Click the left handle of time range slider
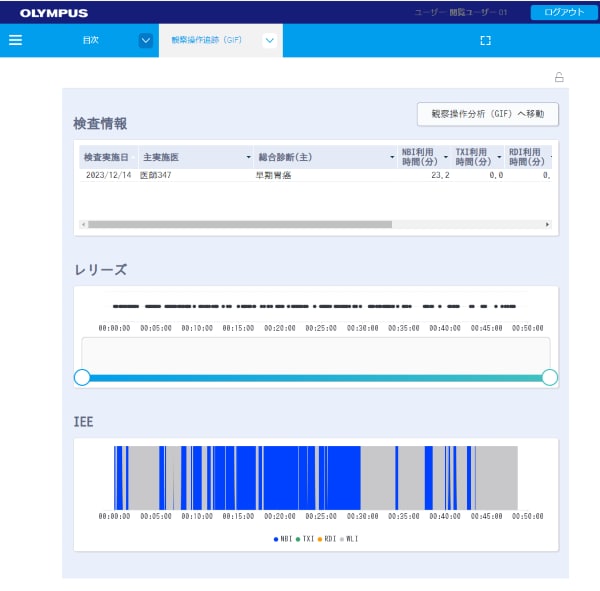Viewport: 600px width, 591px height. pyautogui.click(x=82, y=377)
